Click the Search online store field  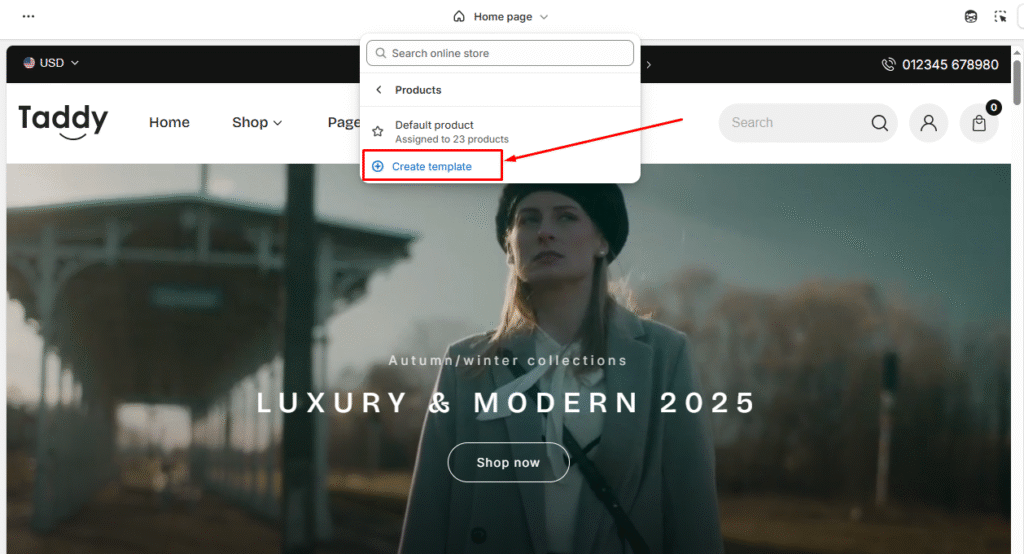pyautogui.click(x=500, y=53)
